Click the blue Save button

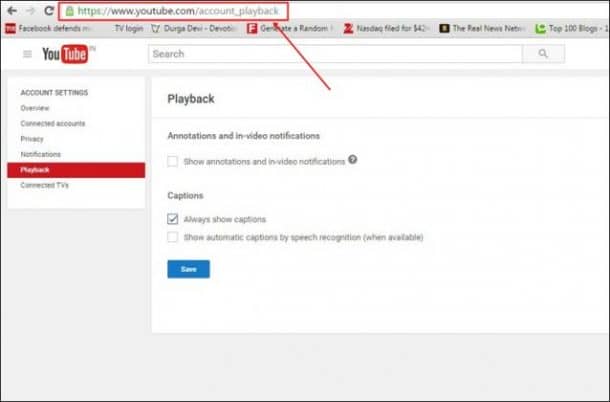(x=188, y=269)
